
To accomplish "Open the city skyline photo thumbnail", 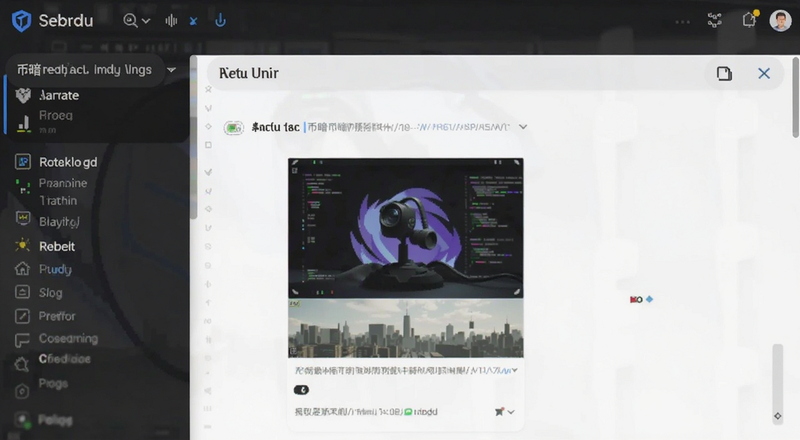I will pyautogui.click(x=406, y=328).
